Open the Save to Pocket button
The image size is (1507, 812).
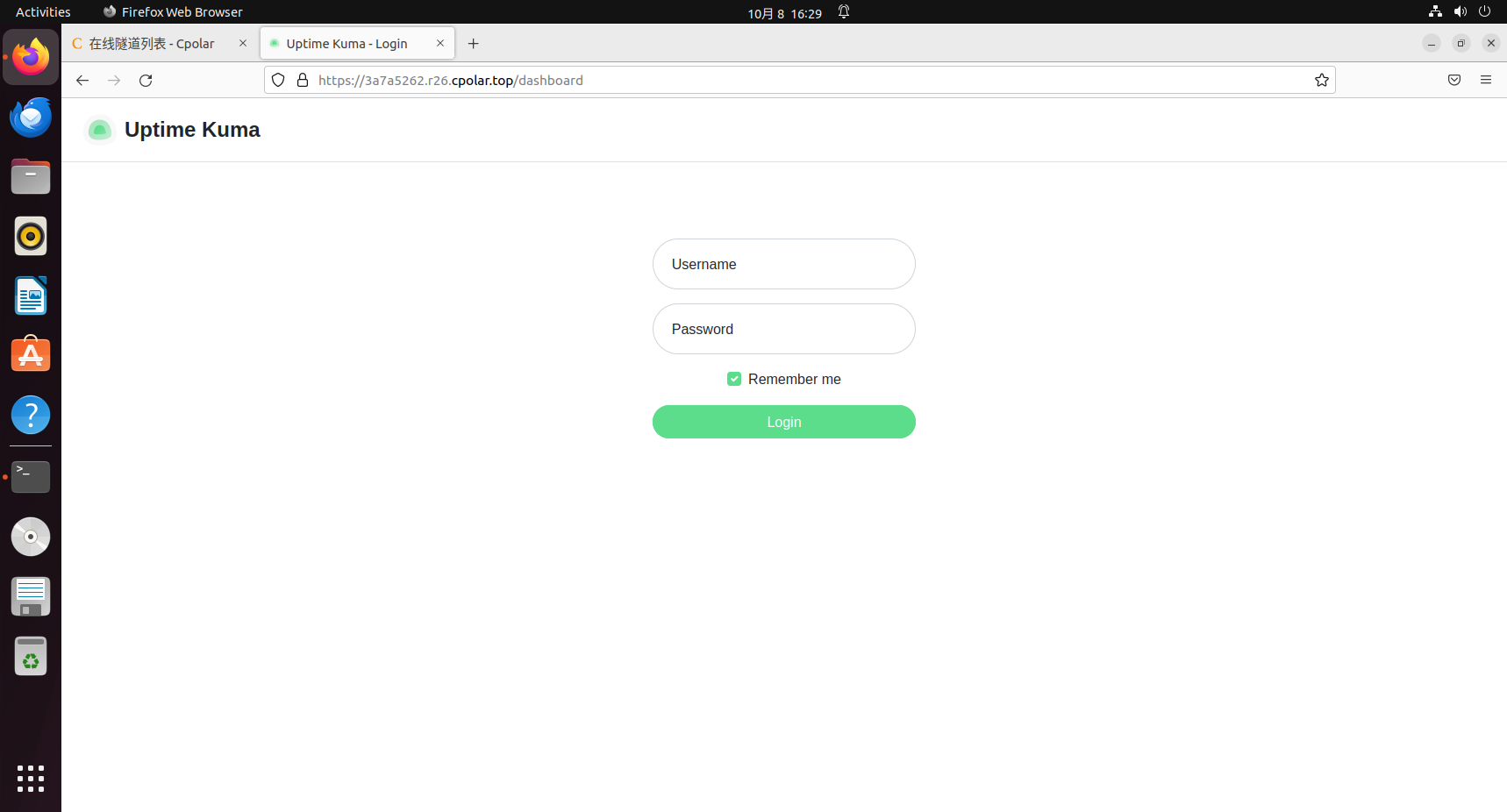point(1454,80)
